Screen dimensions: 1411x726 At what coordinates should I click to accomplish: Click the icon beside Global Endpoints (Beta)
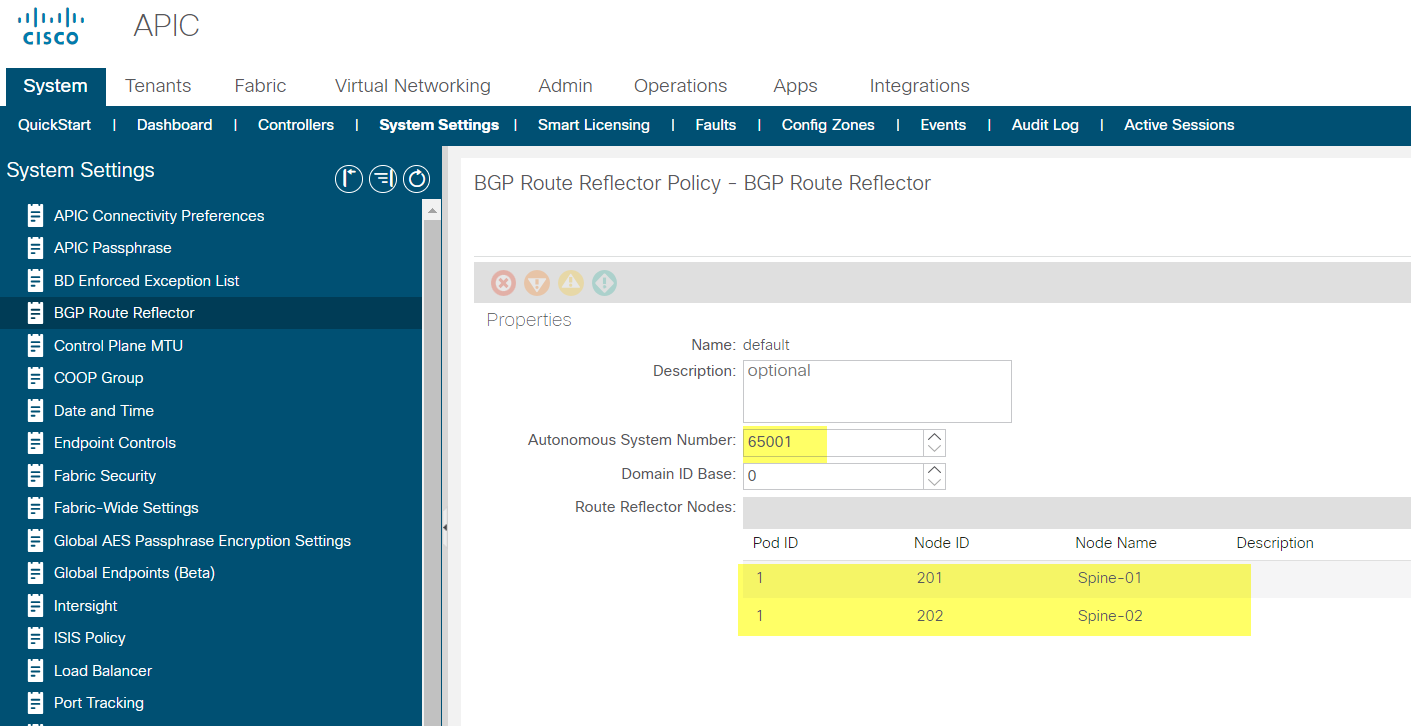point(36,573)
